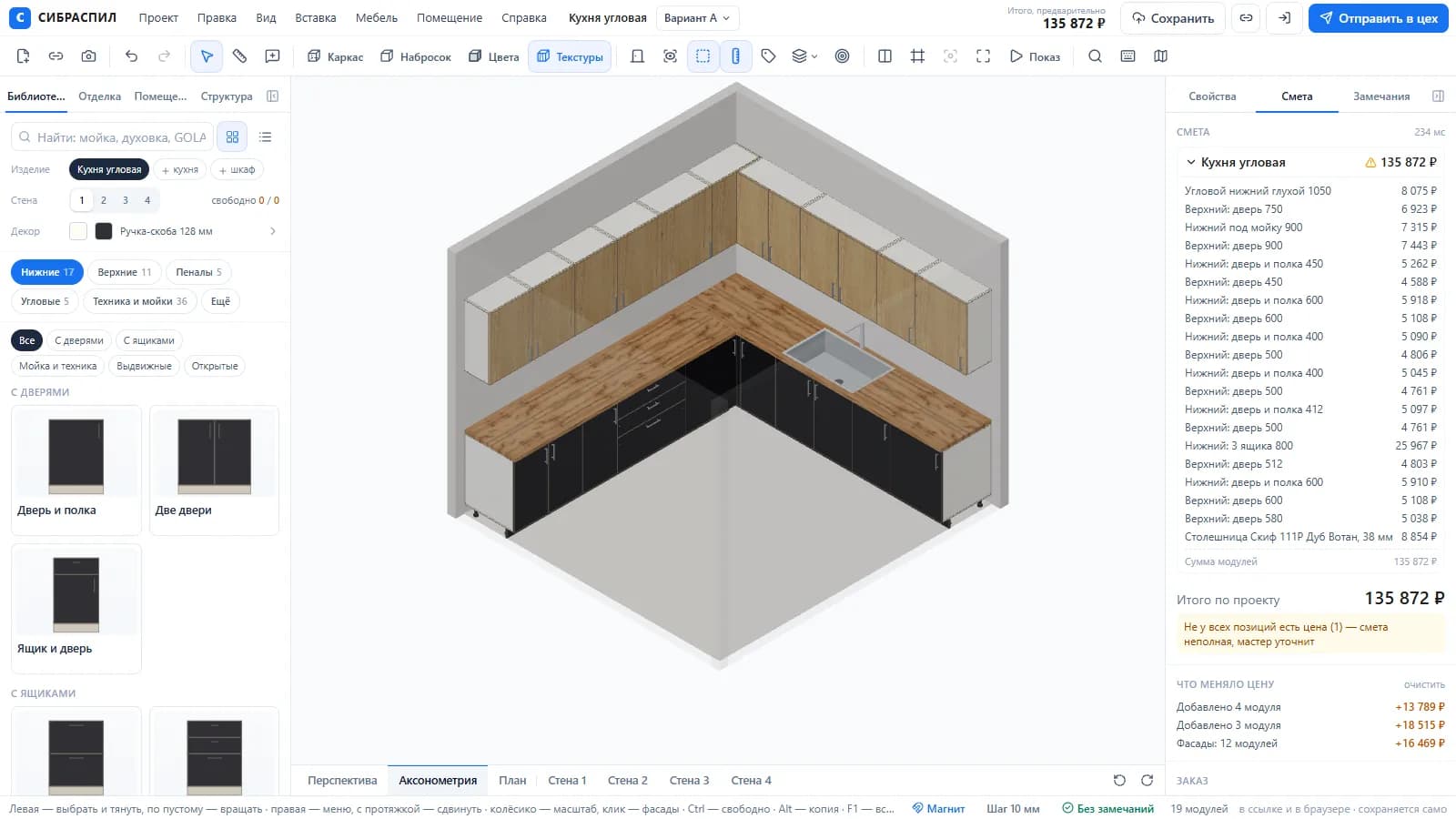Toggle the Текстуры render mode
Image resolution: width=1456 pixels, height=819 pixels.
[x=570, y=56]
